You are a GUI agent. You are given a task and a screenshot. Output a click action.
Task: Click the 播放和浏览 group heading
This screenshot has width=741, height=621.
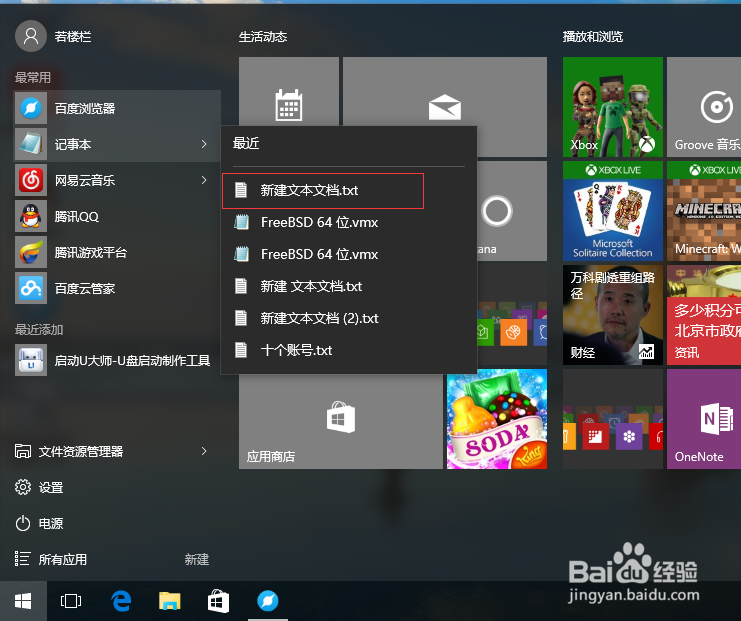593,37
